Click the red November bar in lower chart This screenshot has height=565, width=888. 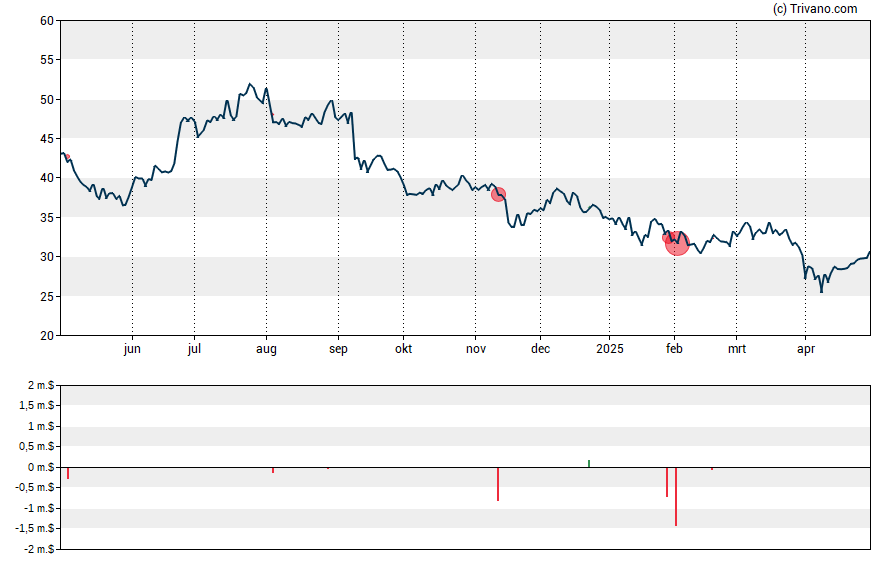point(498,484)
